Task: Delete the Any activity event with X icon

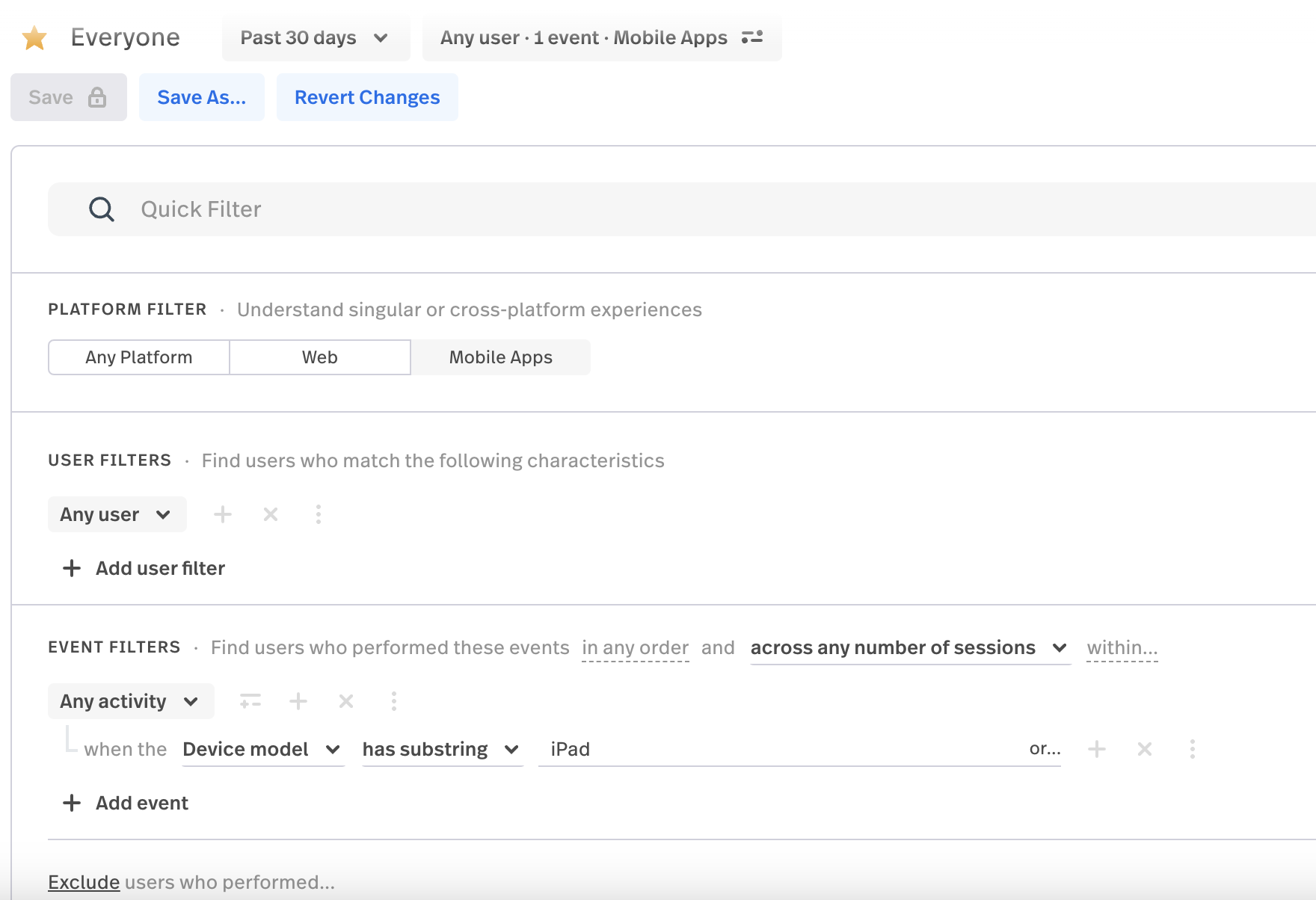Action: coord(346,701)
